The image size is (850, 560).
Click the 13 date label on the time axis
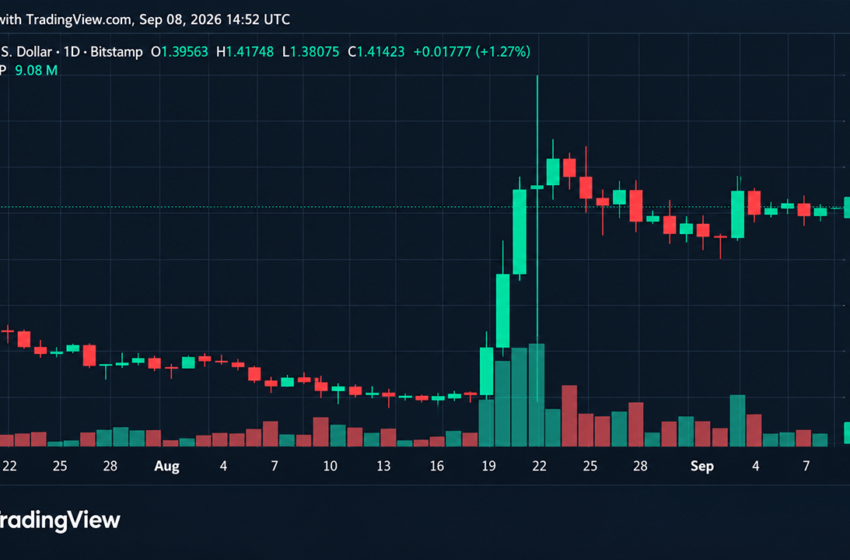point(383,466)
